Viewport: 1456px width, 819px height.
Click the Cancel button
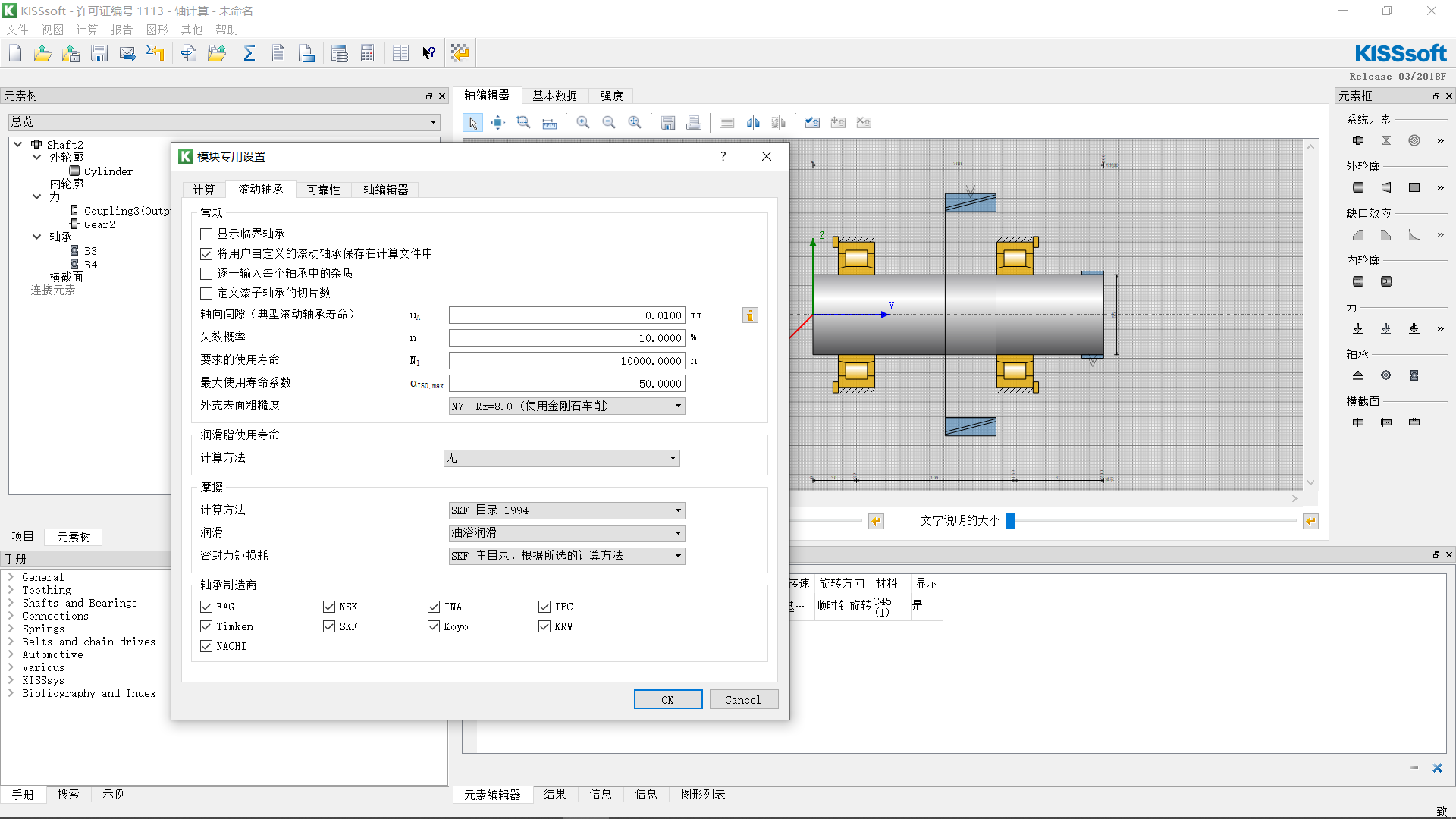743,700
